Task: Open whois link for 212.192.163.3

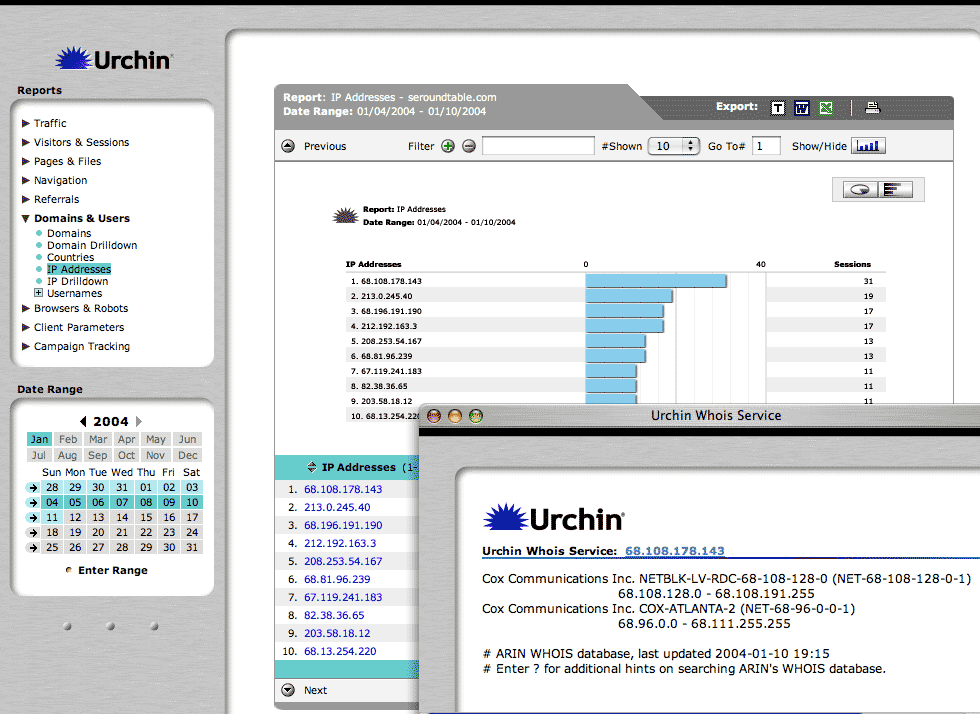Action: [340, 543]
